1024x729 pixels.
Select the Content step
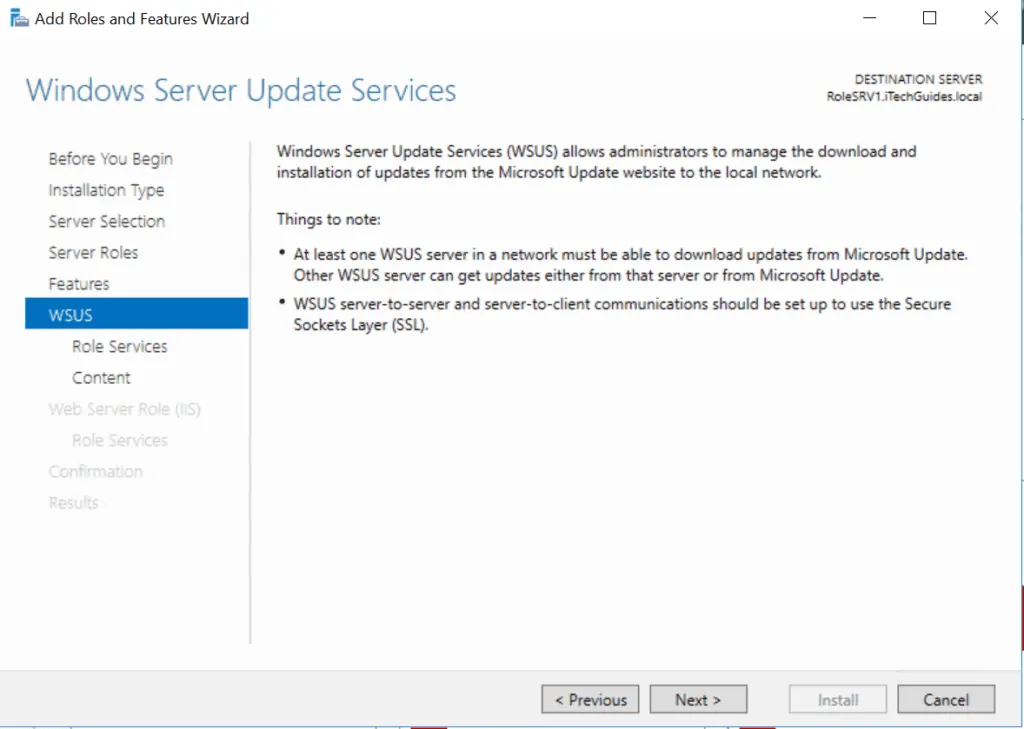pyautogui.click(x=101, y=377)
